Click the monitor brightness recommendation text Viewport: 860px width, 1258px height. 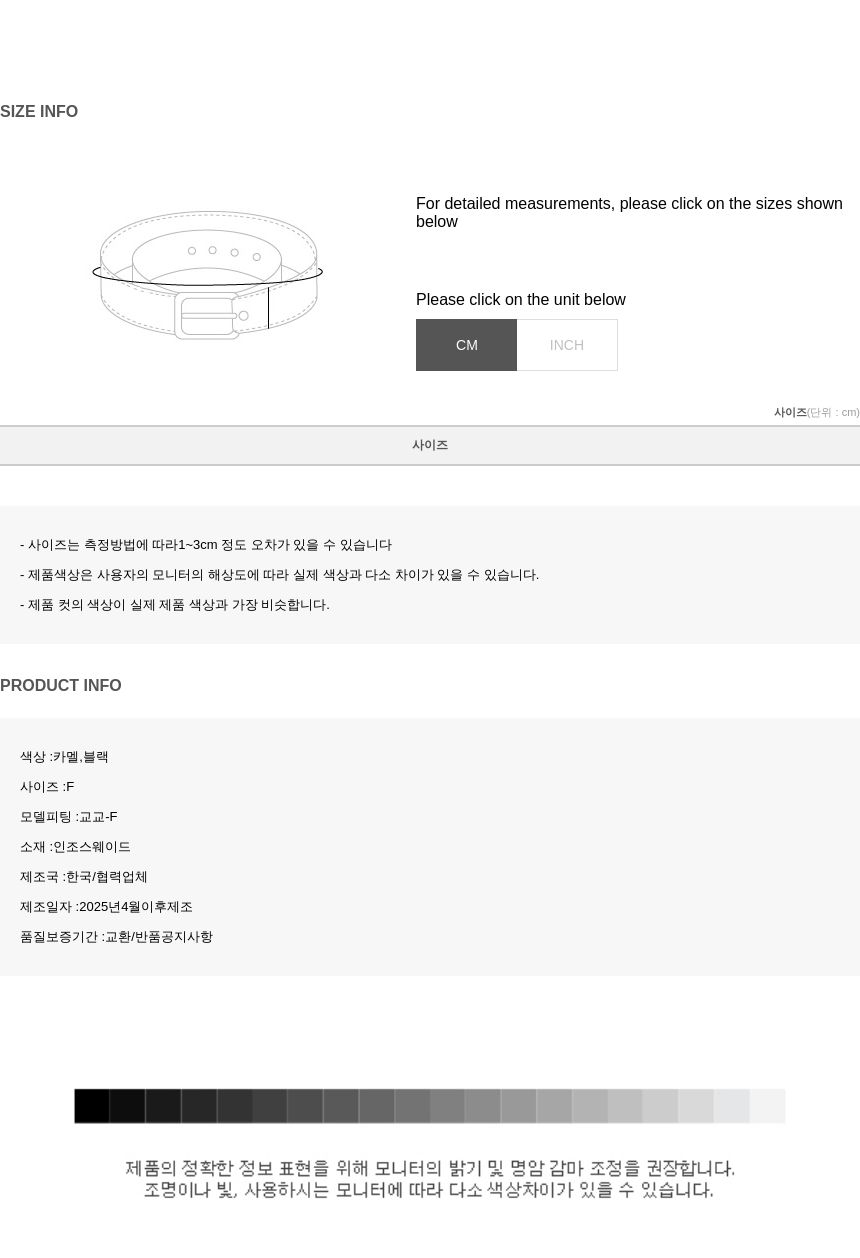[430, 1168]
